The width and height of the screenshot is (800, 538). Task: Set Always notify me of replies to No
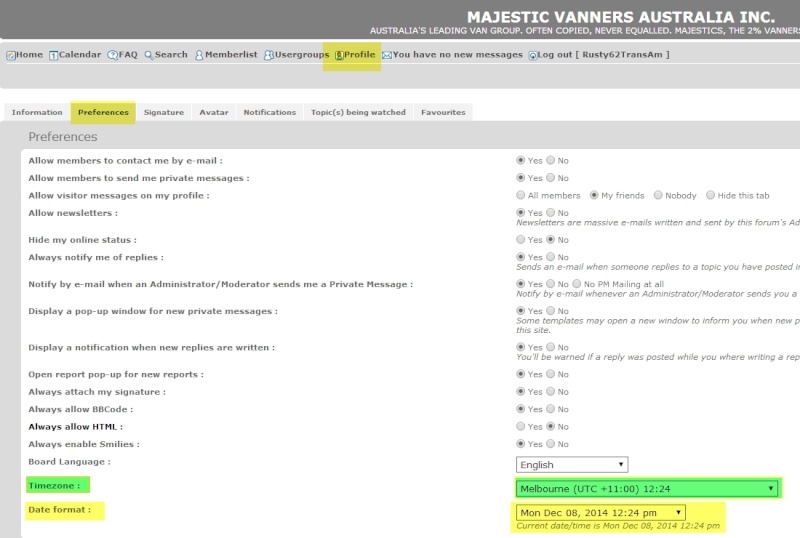pyautogui.click(x=551, y=257)
